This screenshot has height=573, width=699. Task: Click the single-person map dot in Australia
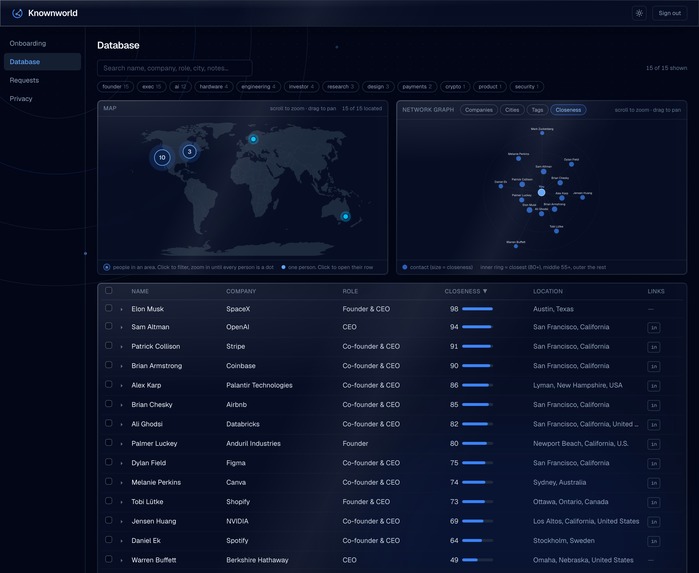[x=345, y=217]
